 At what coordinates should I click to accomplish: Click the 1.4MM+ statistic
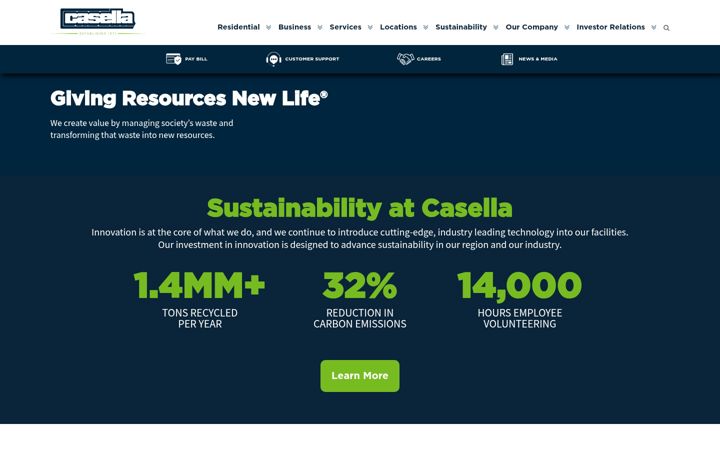coord(199,286)
